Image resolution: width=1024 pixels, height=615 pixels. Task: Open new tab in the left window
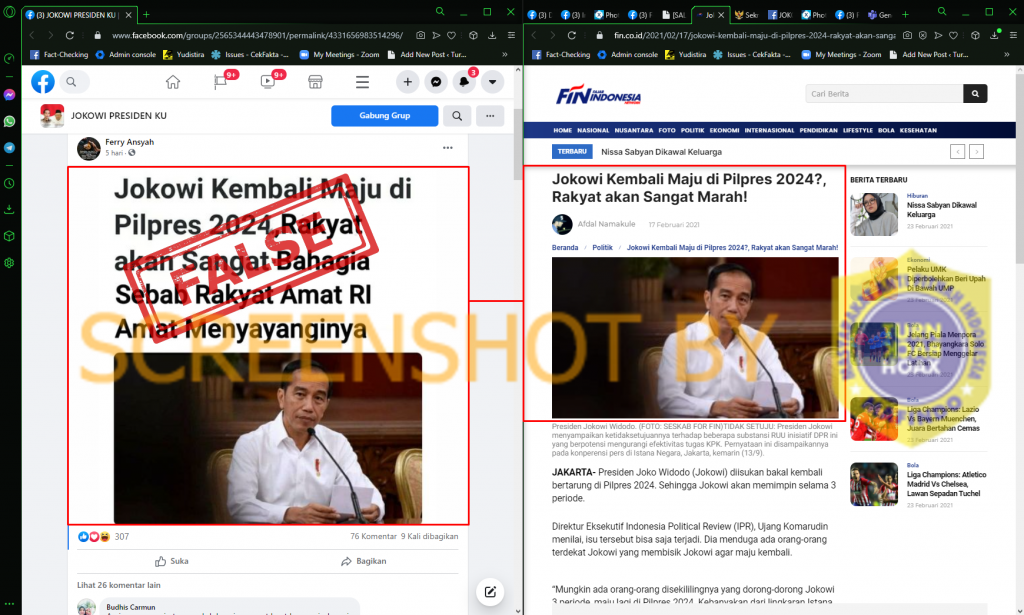pyautogui.click(x=146, y=14)
